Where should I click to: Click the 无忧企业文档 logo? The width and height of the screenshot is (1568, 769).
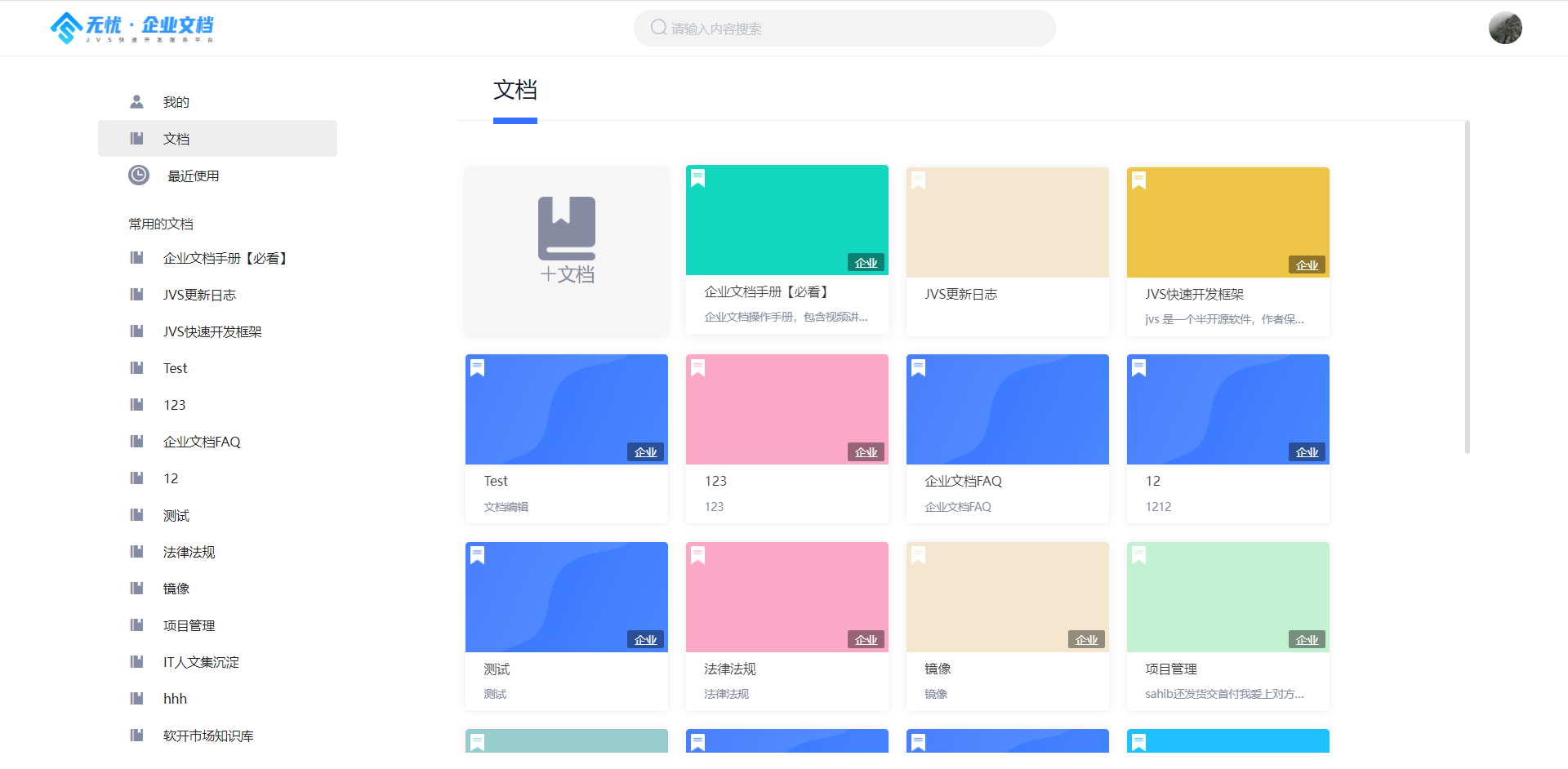point(132,28)
